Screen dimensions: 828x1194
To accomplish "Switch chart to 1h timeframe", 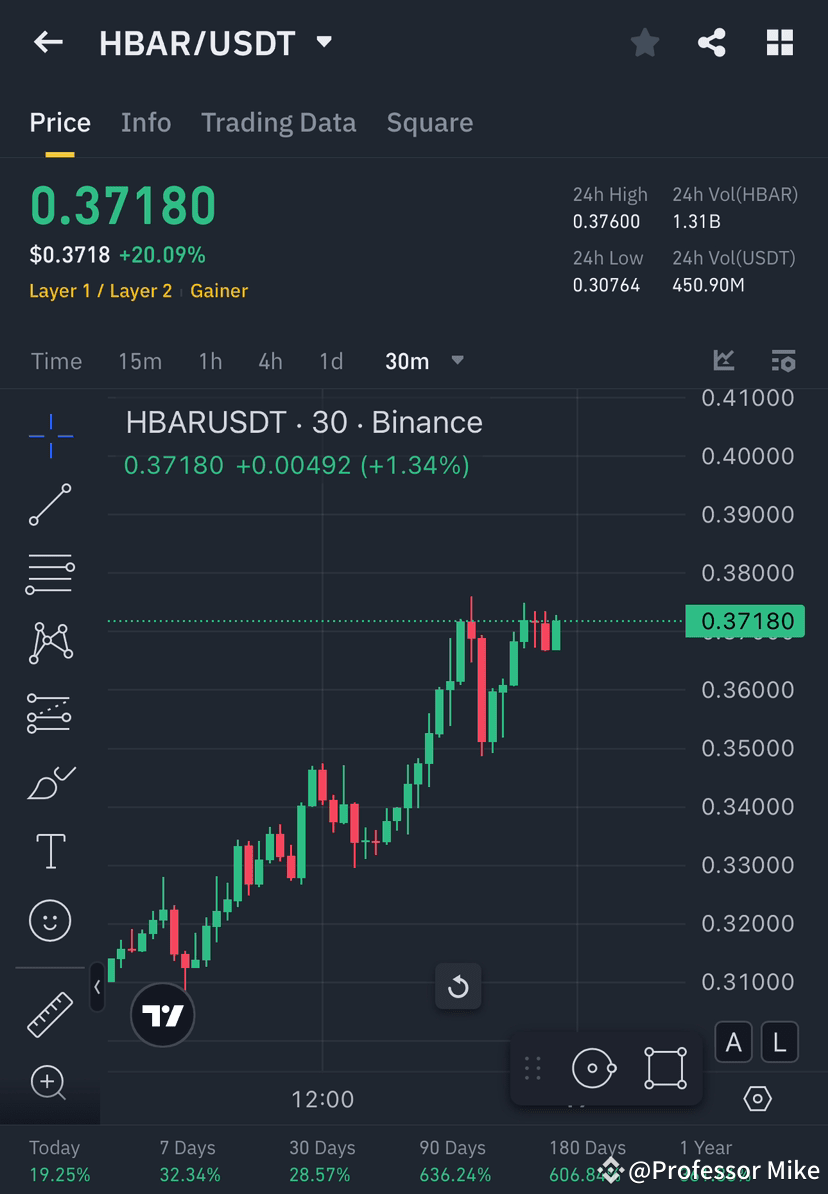I will 210,361.
